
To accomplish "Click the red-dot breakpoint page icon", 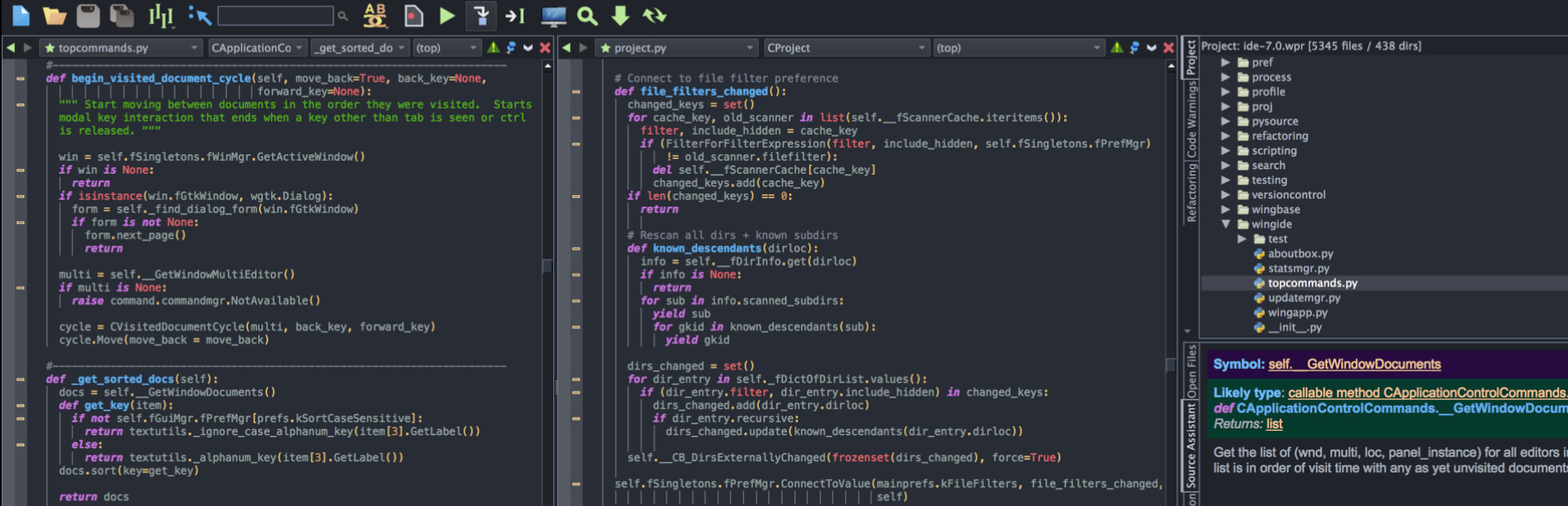I will coord(414,15).
